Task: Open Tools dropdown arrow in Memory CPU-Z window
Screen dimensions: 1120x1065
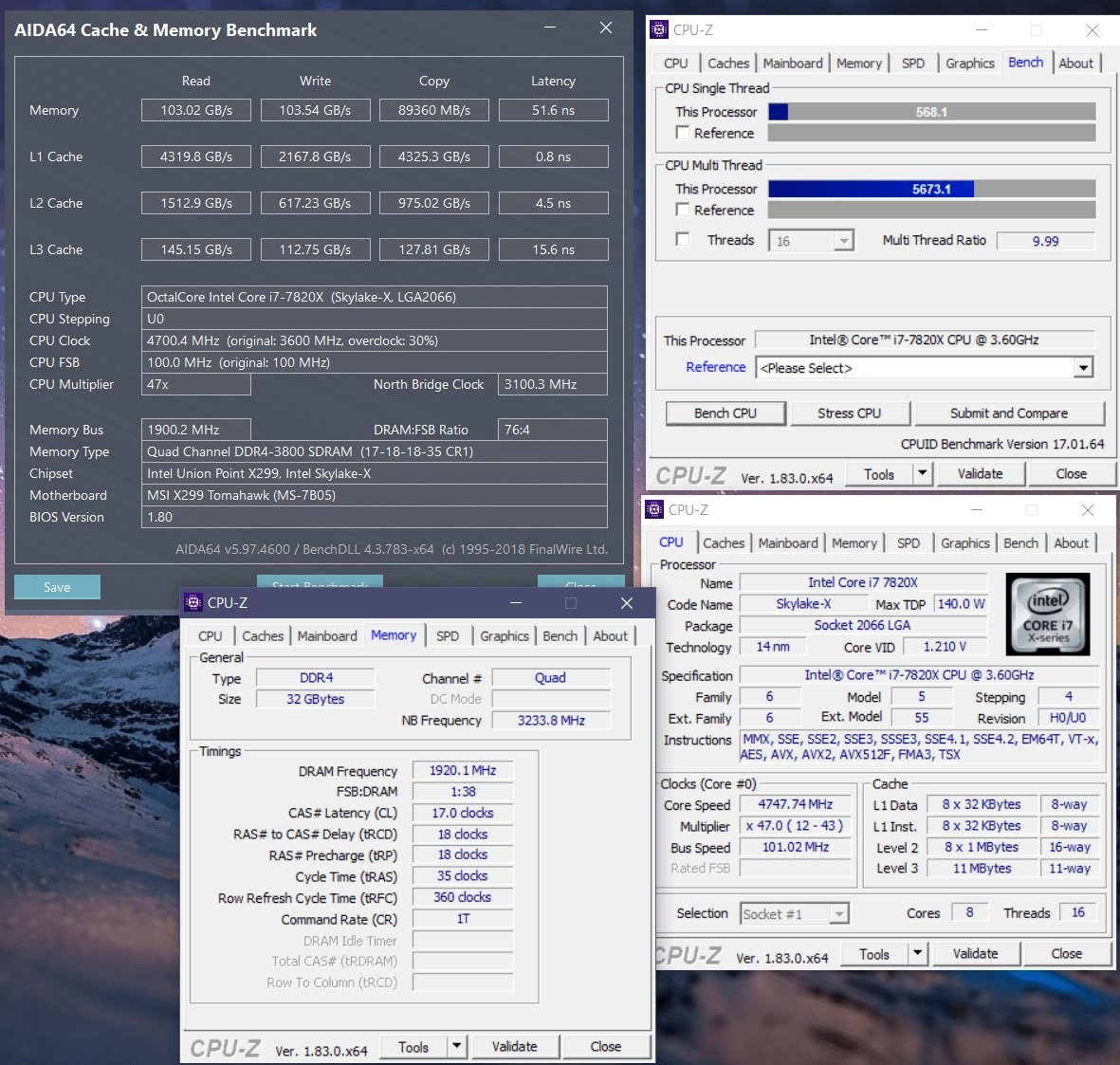Action: click(456, 1046)
